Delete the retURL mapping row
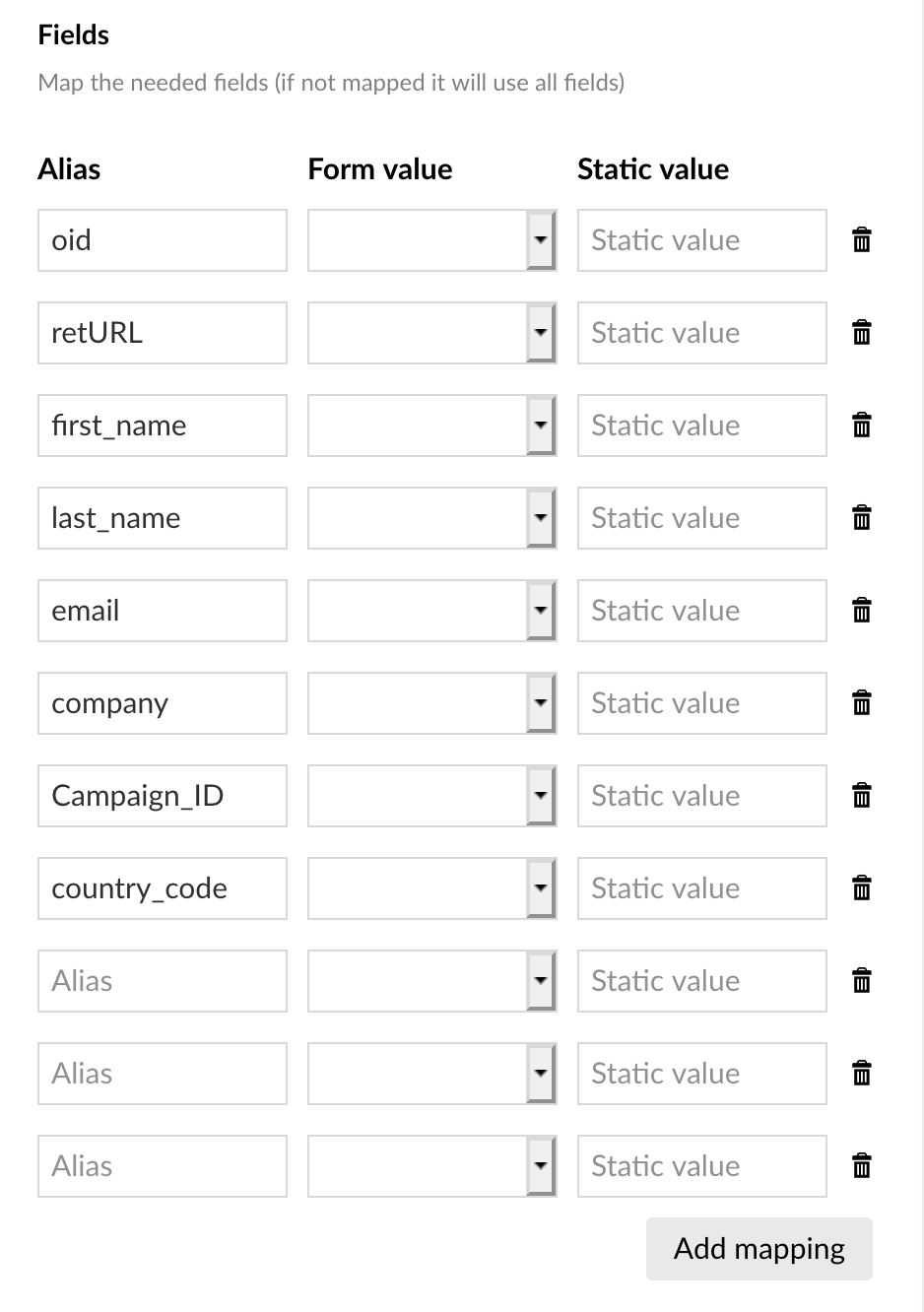Image resolution: width=924 pixels, height=1312 pixels. (861, 333)
